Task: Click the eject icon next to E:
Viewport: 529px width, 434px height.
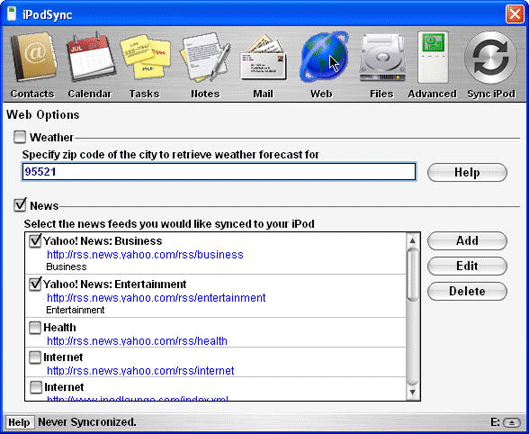Action: tap(512, 423)
